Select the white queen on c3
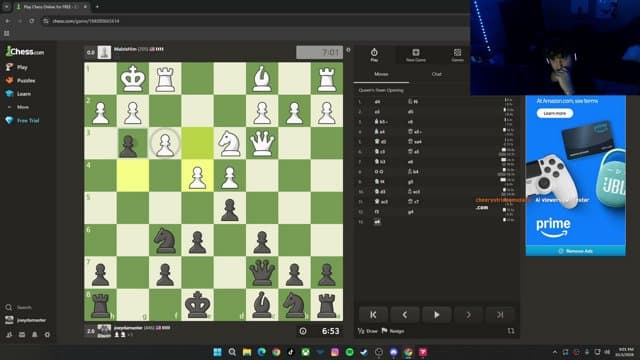 (x=262, y=143)
